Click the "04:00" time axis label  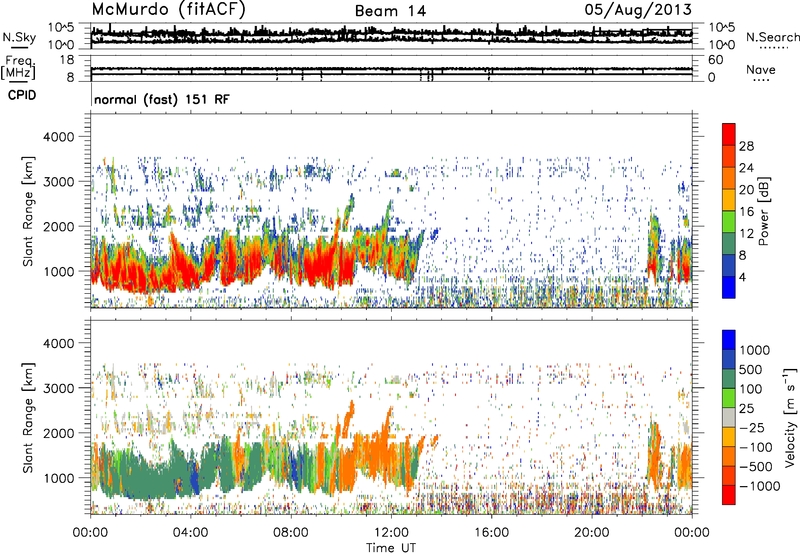coord(191,533)
